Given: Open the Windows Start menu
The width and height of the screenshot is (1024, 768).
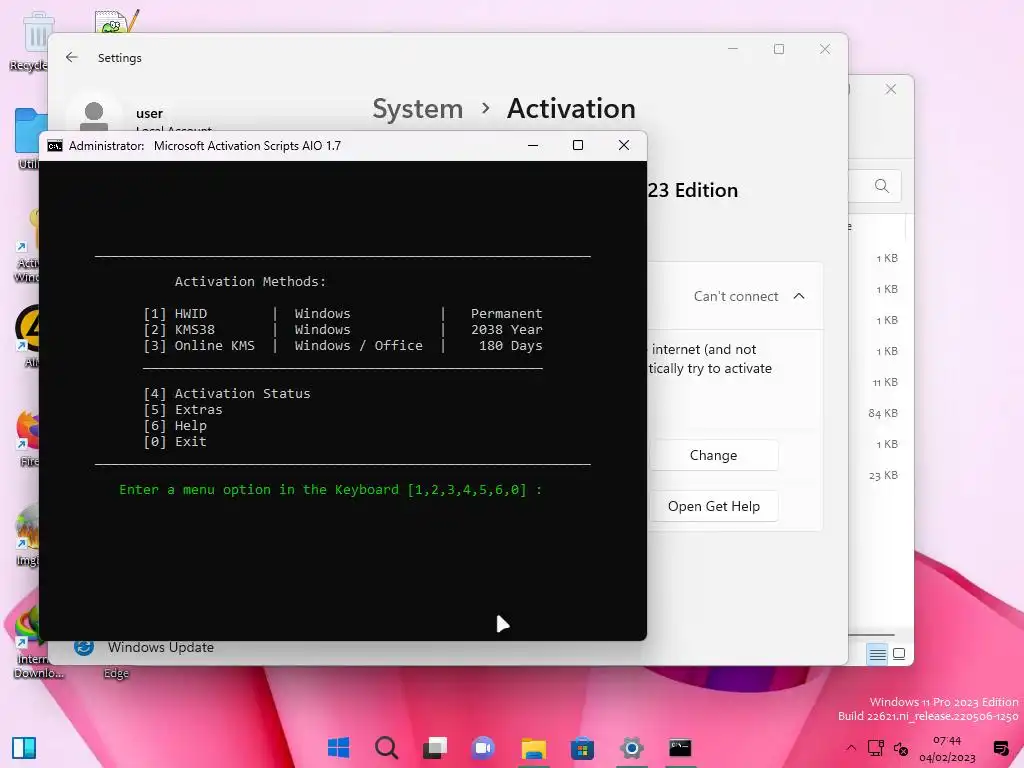Looking at the screenshot, I should [338, 748].
